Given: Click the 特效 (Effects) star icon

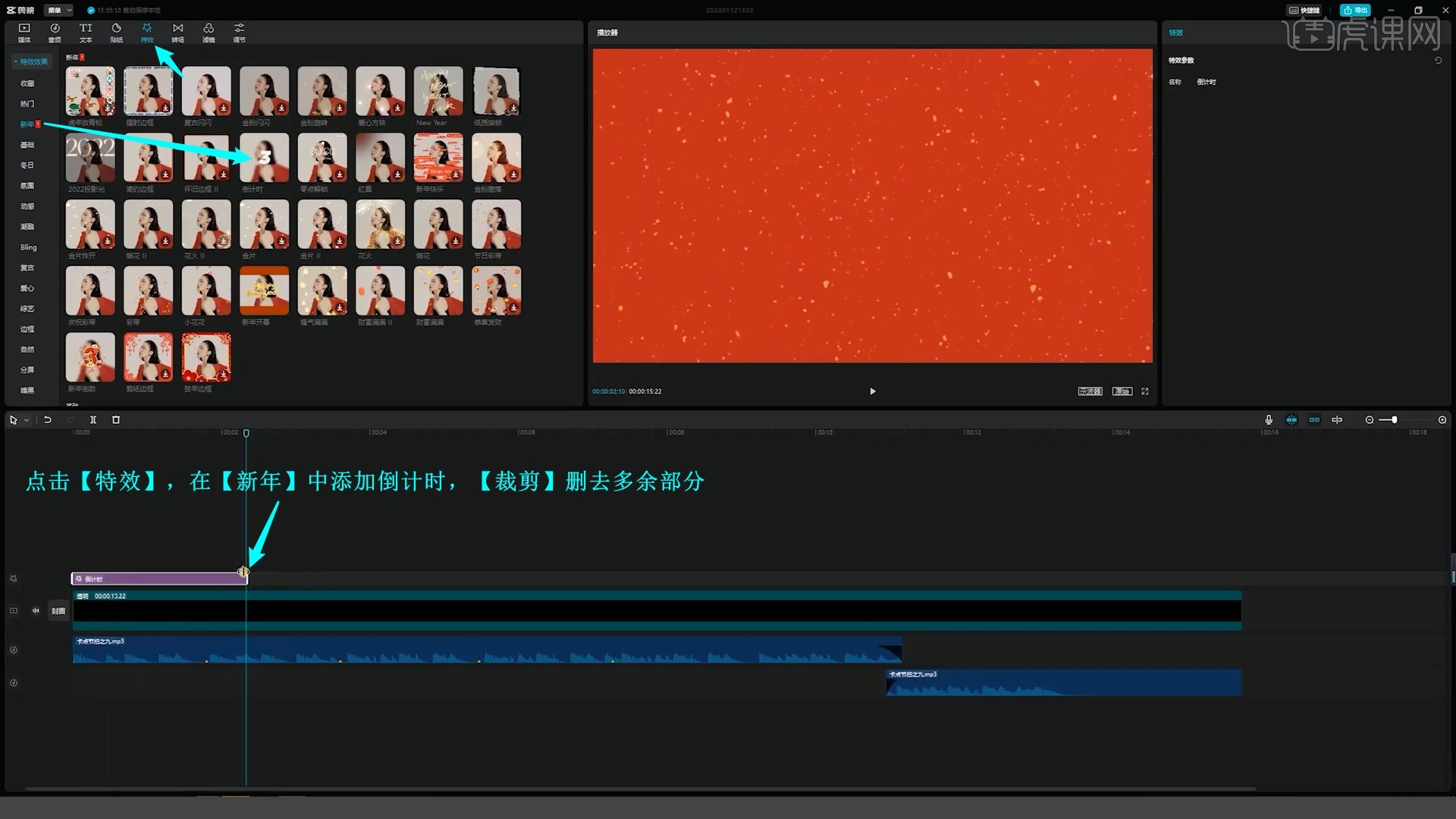Looking at the screenshot, I should point(147,28).
